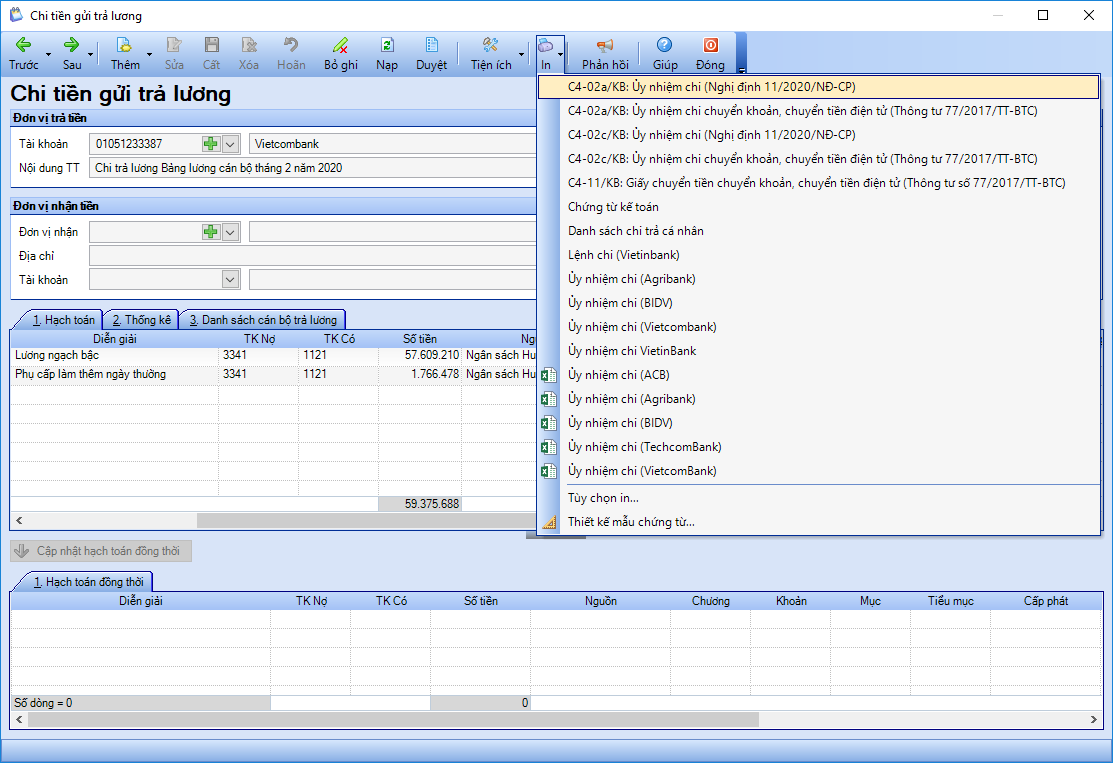
Task: Select C4-11/KB Giấy chuyển tiền chuyển khoản
Action: click(818, 183)
